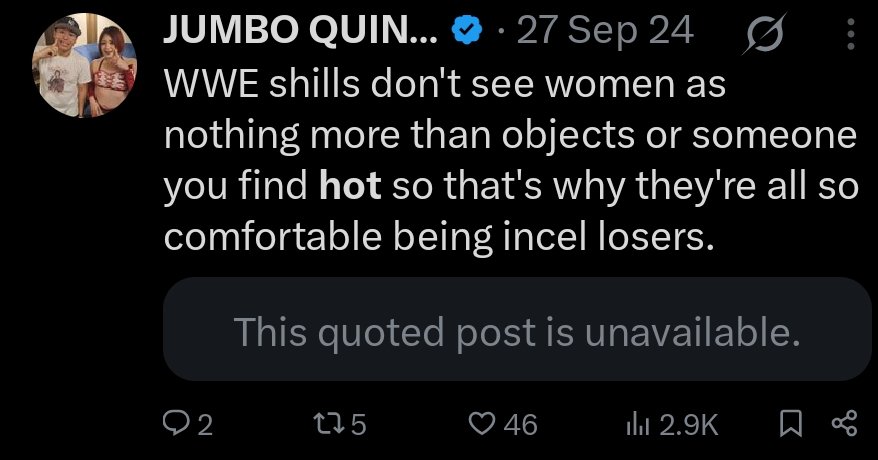Click the blue verified badge
The height and width of the screenshot is (460, 878).
465,32
